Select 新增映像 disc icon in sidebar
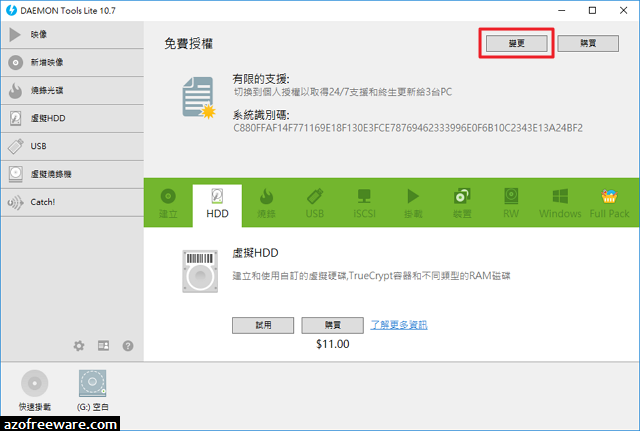640x431 pixels. [x=16, y=62]
